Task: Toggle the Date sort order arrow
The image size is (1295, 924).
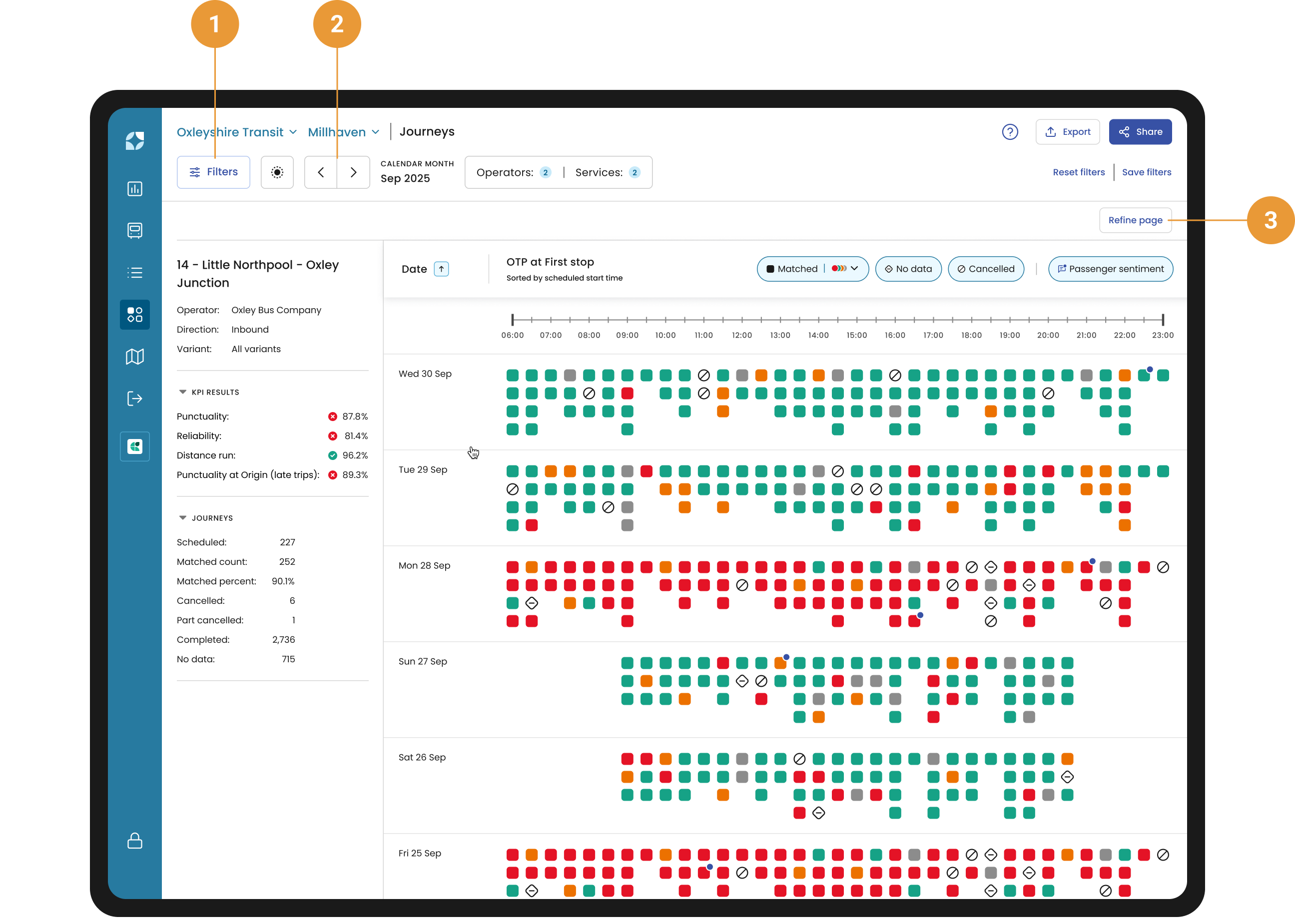Action: (442, 269)
